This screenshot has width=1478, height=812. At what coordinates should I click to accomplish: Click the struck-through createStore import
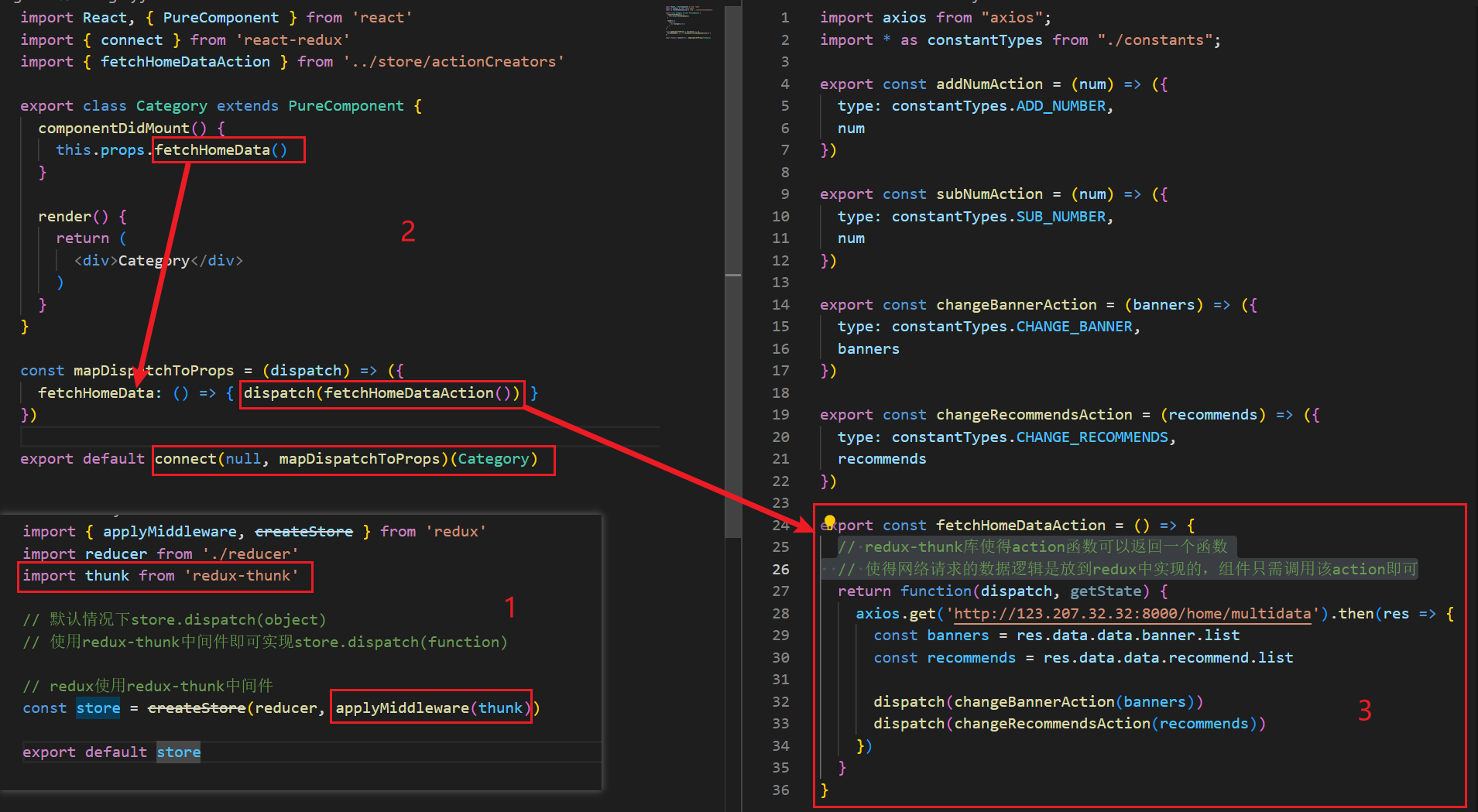[304, 532]
